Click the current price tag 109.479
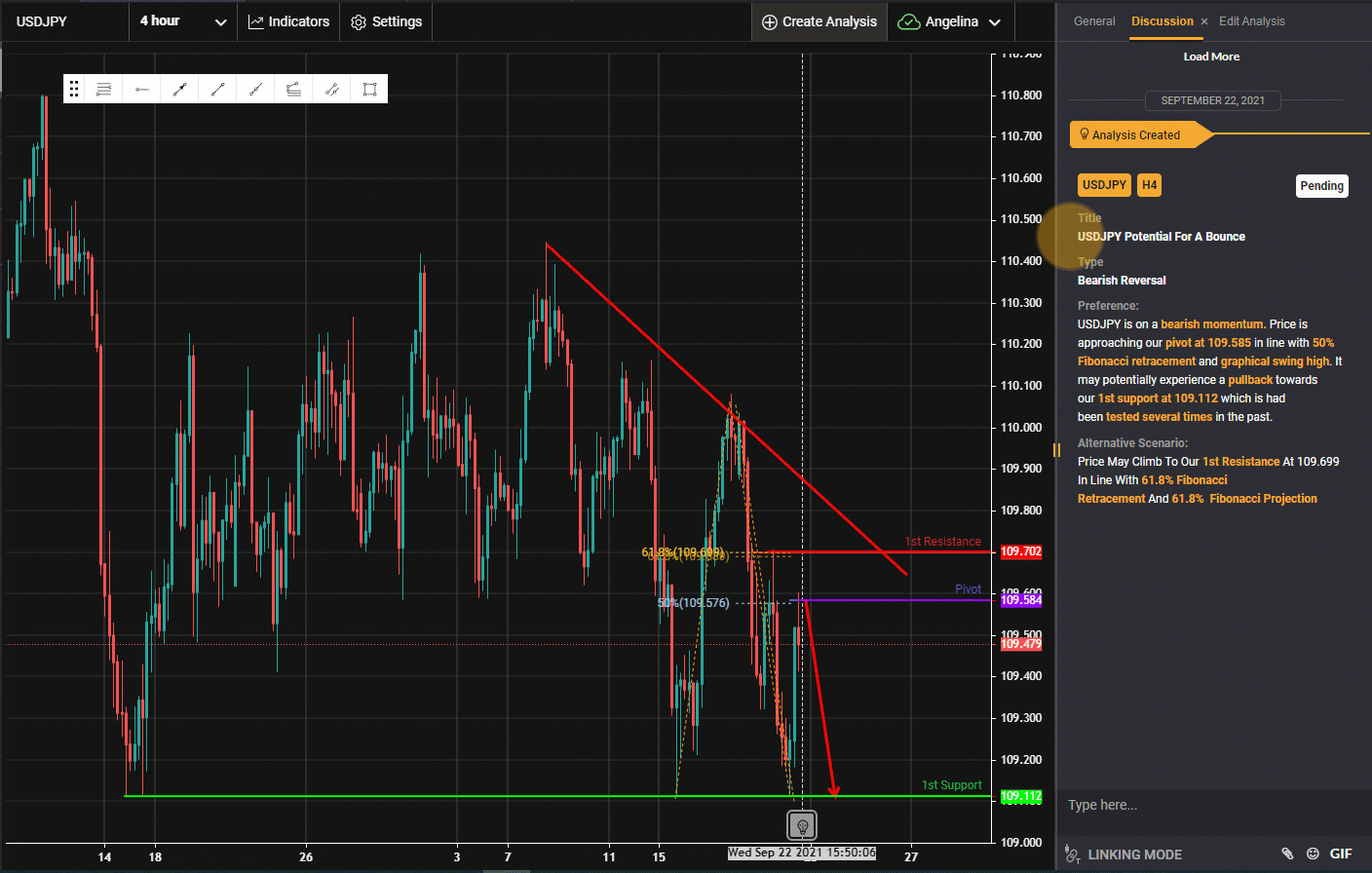This screenshot has width=1372, height=873. (x=1021, y=644)
